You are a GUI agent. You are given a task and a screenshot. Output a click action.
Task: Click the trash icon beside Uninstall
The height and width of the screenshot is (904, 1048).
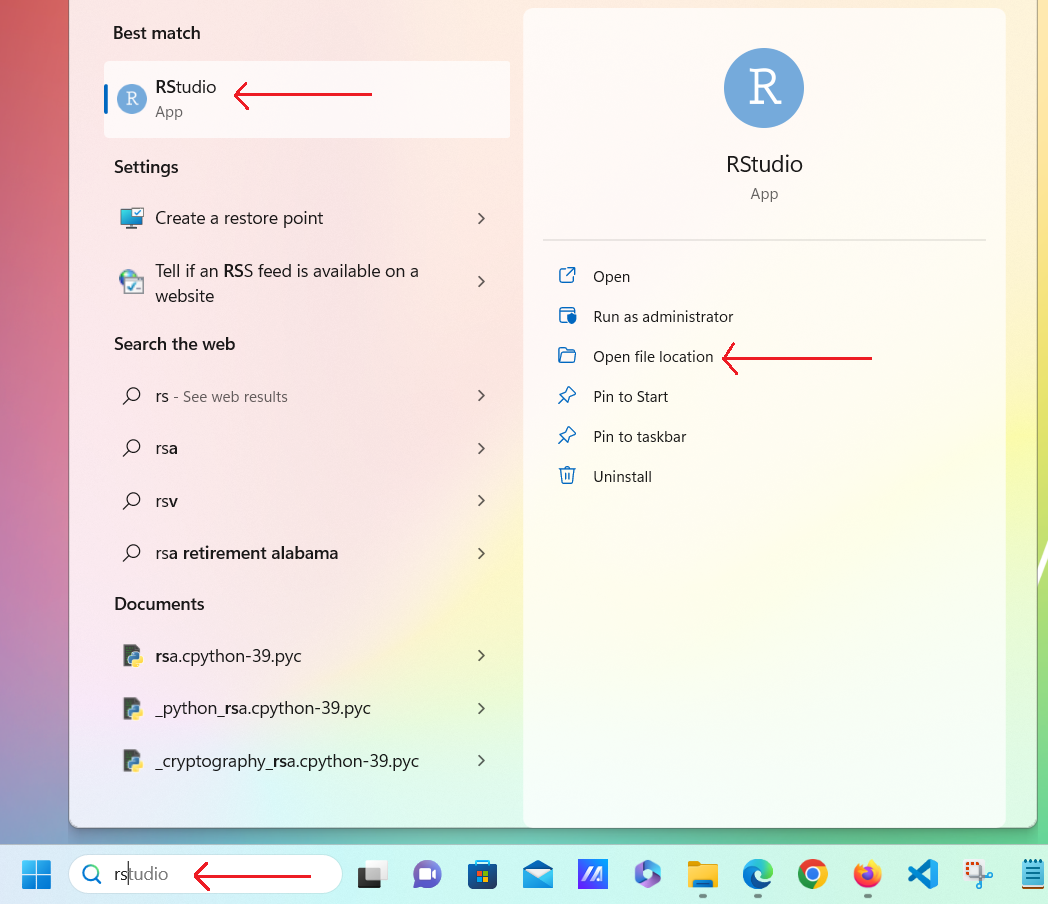coord(567,475)
